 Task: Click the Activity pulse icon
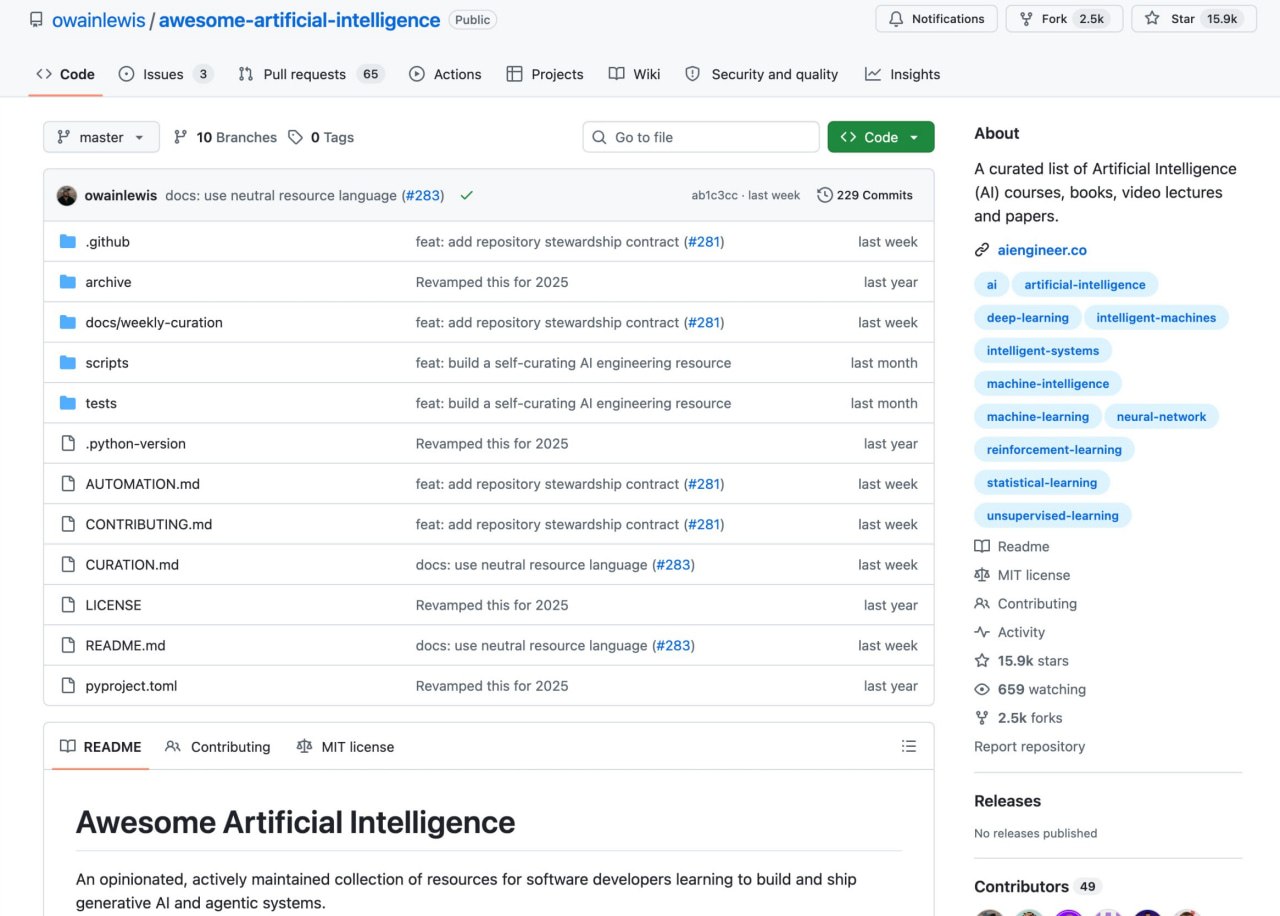click(982, 632)
